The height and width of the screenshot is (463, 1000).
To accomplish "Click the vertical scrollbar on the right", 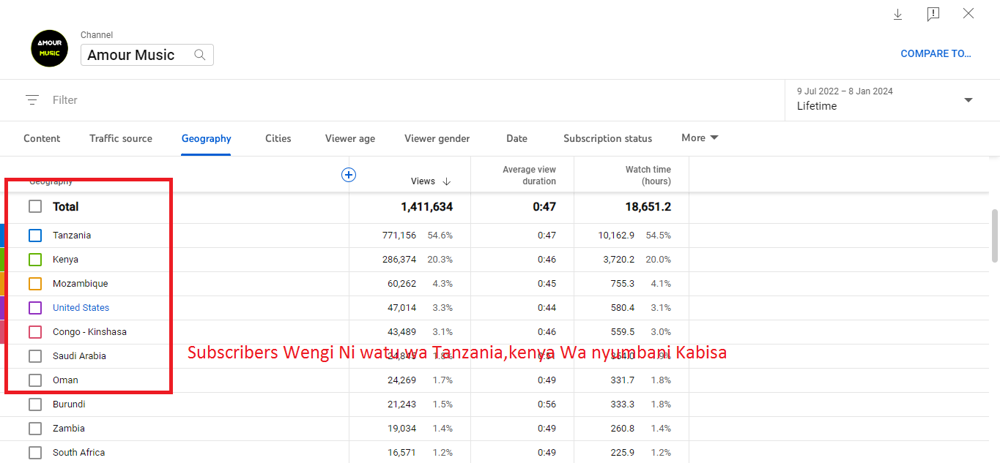I will click(x=993, y=235).
